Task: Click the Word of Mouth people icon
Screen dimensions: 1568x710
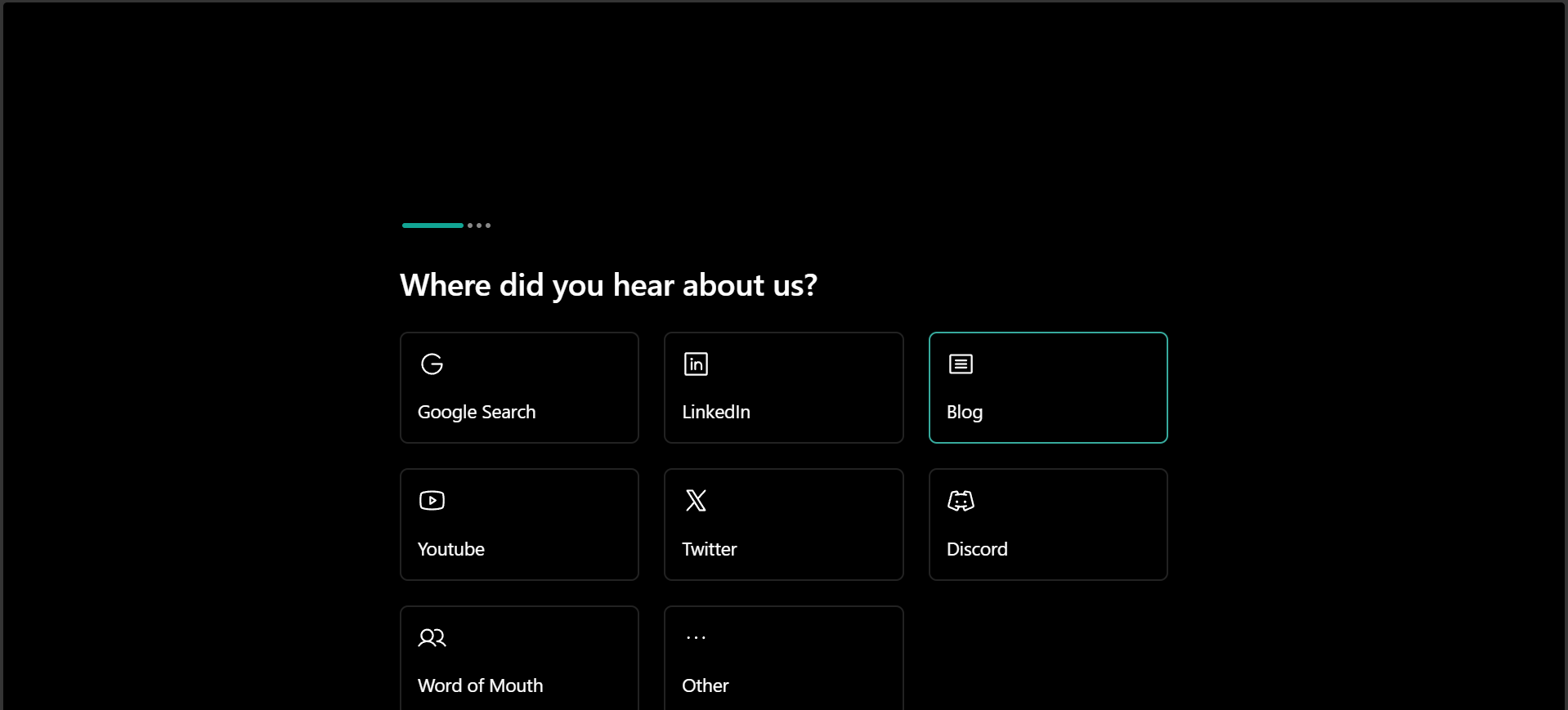Action: tap(432, 637)
